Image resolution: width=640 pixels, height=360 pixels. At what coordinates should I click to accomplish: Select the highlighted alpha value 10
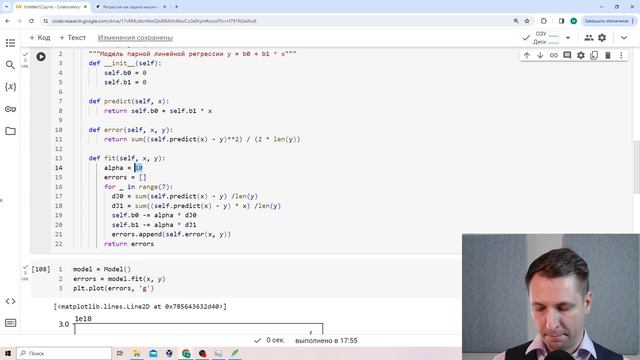tap(138, 168)
